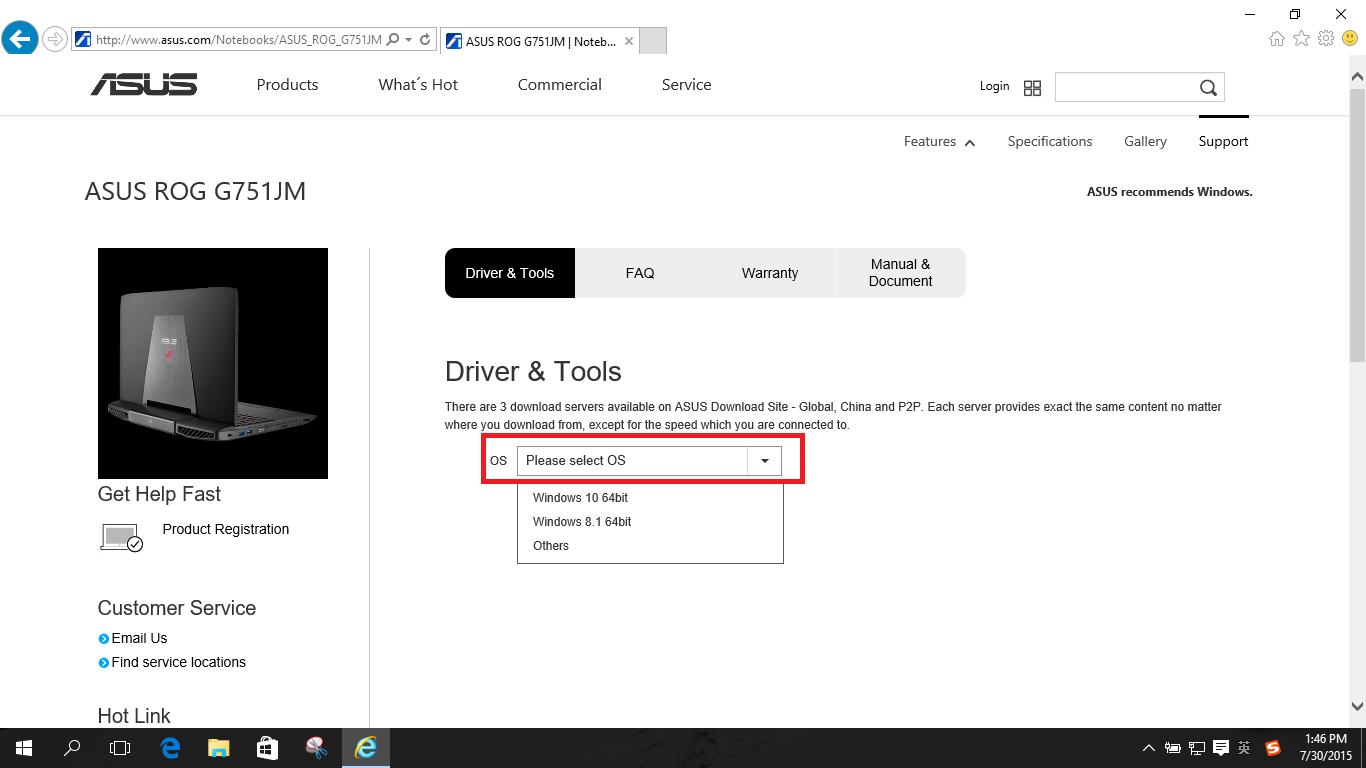Open the What's Hot menu
The width and height of the screenshot is (1366, 768).
coord(418,85)
